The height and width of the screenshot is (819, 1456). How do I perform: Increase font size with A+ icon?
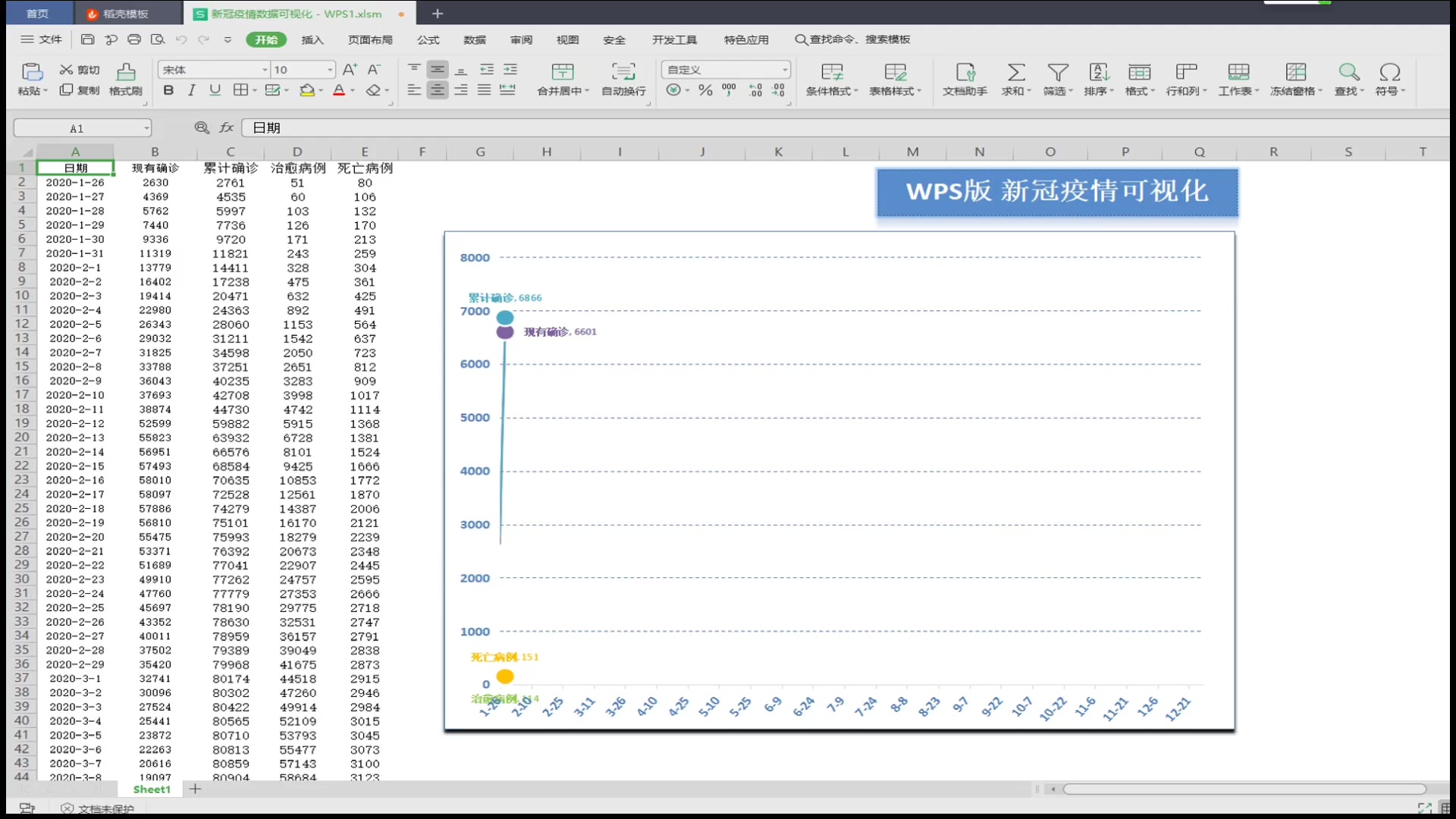[x=350, y=70]
